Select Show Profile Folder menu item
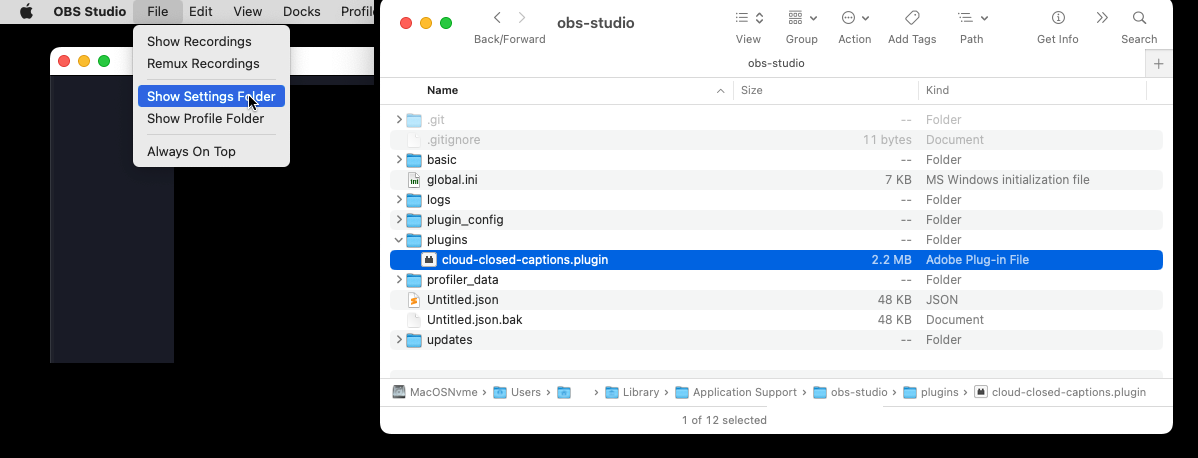Image resolution: width=1198 pixels, height=458 pixels. click(x=206, y=119)
